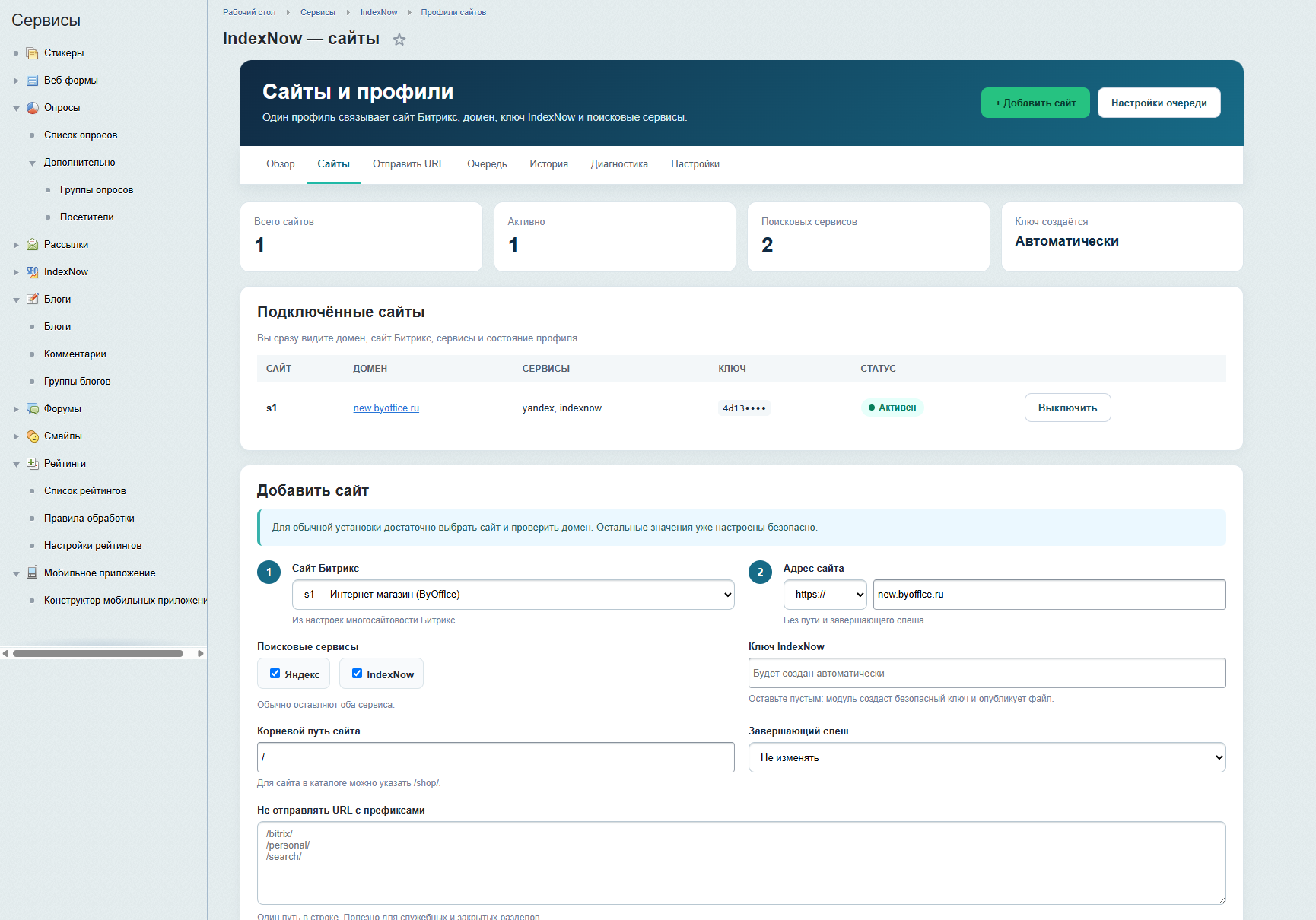Focus the Ключ IndexNow input field

(987, 673)
